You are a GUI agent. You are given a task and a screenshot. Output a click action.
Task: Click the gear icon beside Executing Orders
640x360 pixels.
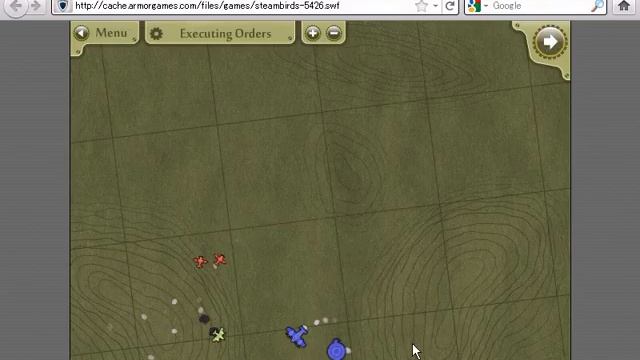[x=156, y=33]
